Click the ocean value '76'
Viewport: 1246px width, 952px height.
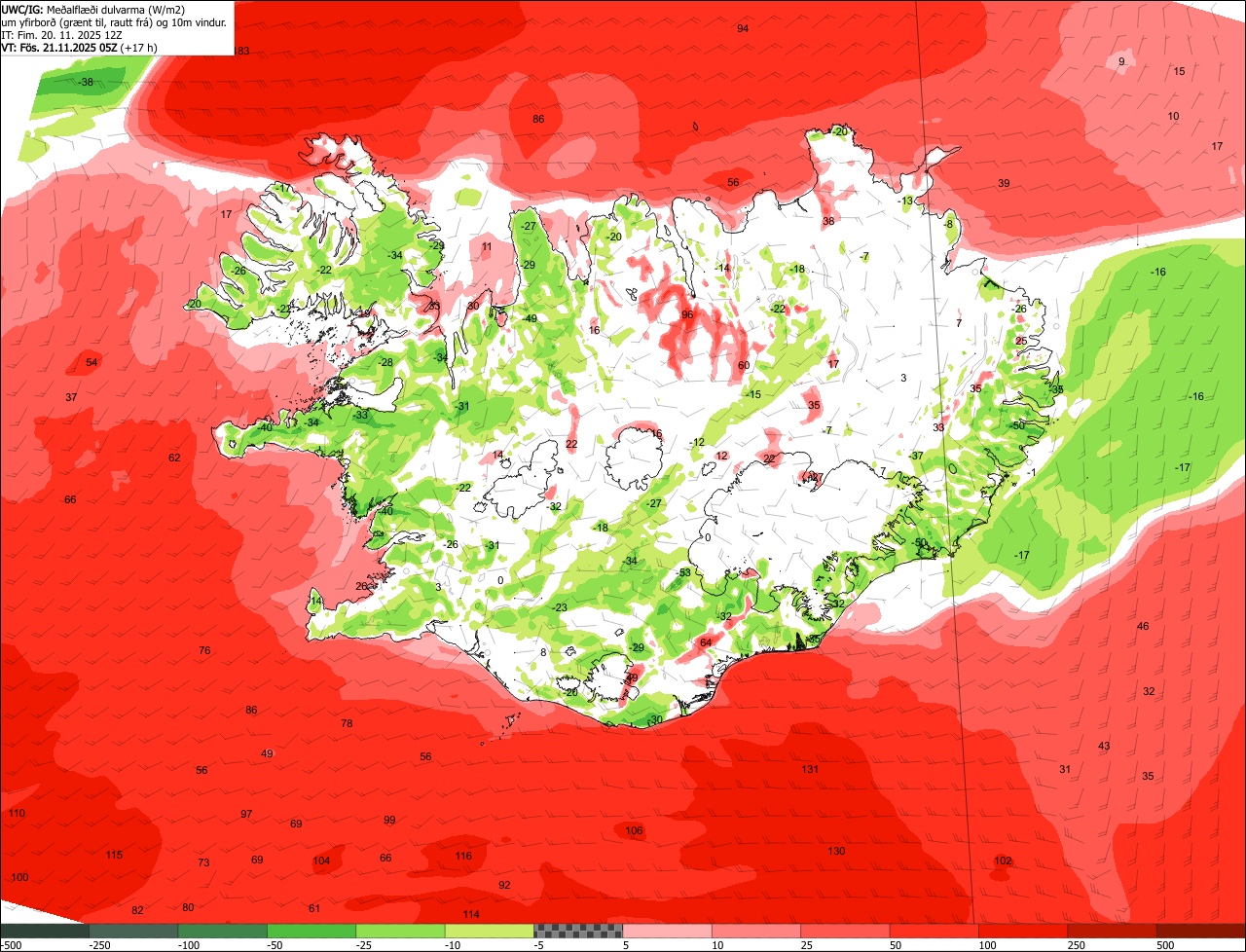[x=204, y=650]
